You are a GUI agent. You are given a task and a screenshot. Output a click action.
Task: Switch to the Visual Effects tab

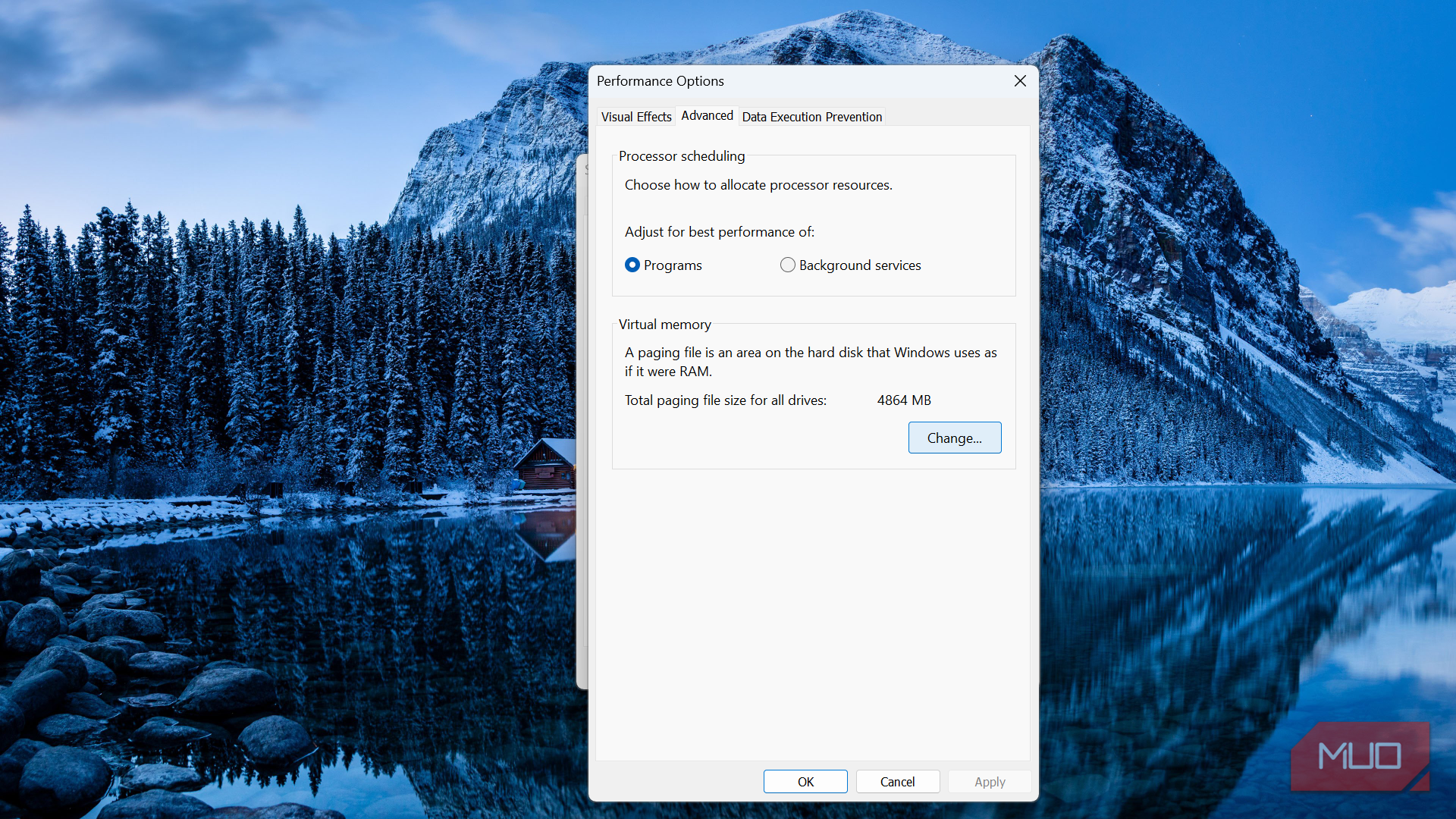[636, 117]
